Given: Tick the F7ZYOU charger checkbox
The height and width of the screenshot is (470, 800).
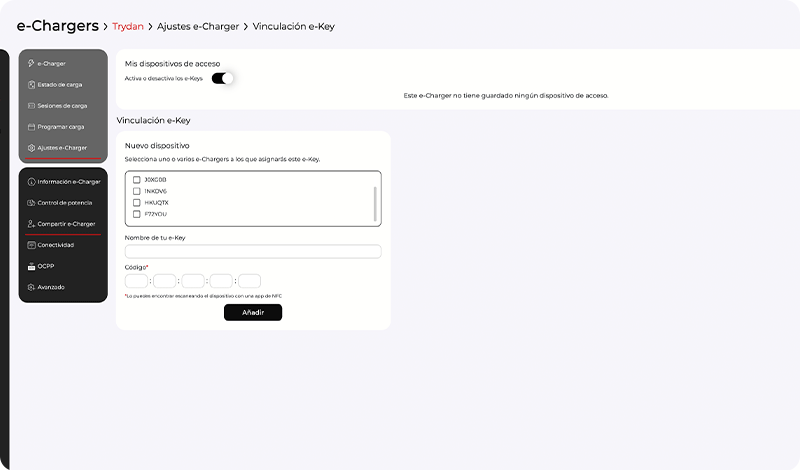Looking at the screenshot, I should [137, 213].
